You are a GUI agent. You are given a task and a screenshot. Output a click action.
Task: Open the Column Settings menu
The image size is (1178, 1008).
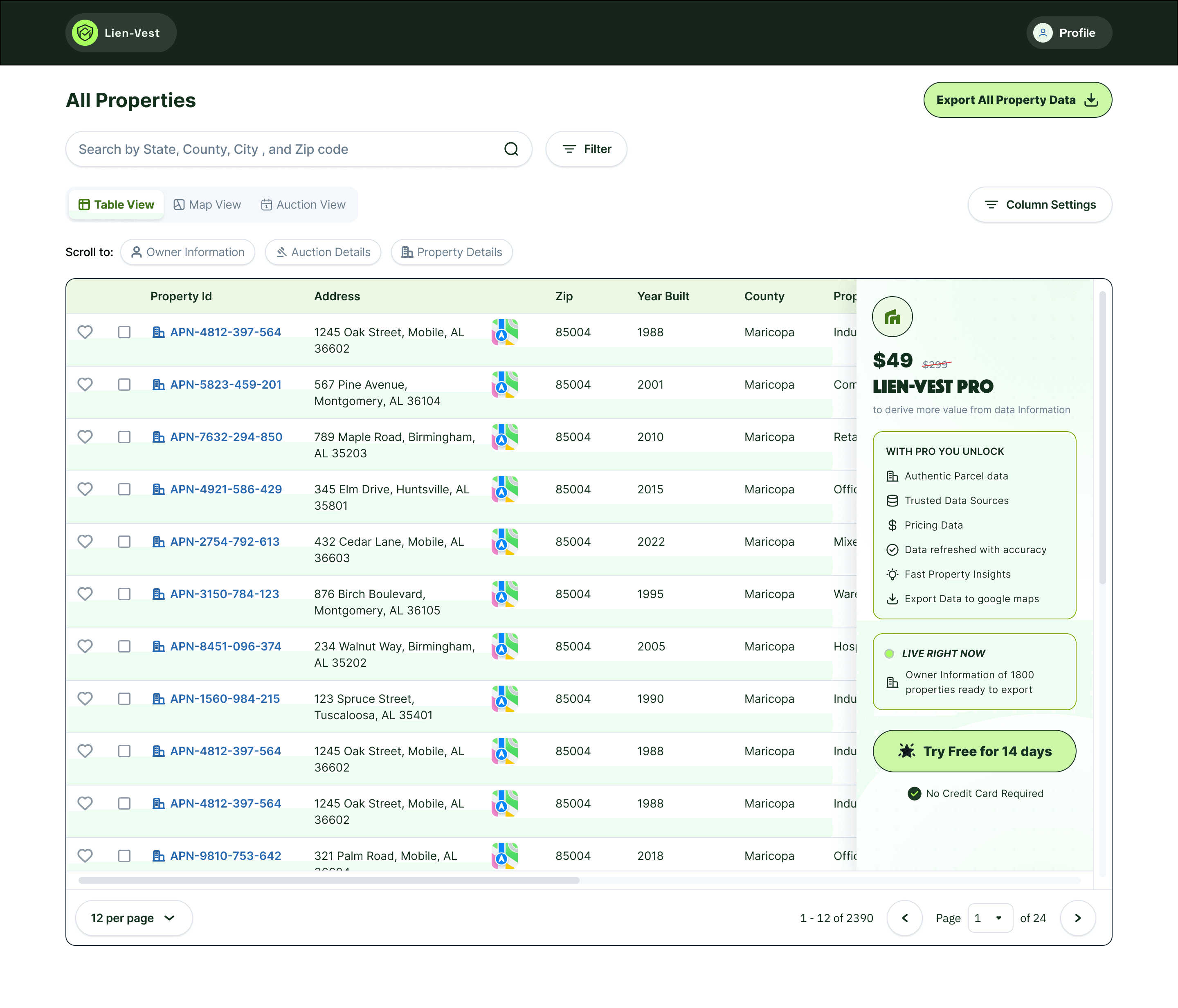pyautogui.click(x=1039, y=205)
